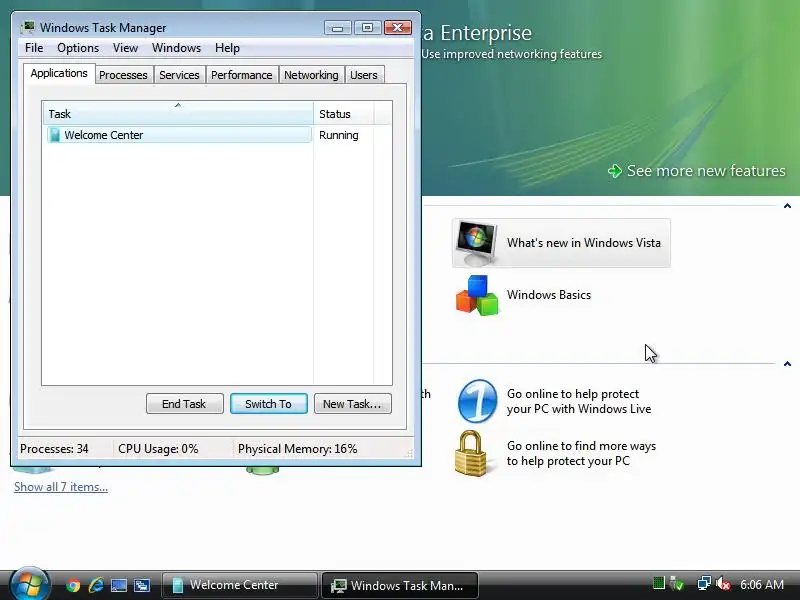Viewport: 800px width, 600px height.
Task: Open What's new in Windows Vista item
Action: click(x=561, y=243)
